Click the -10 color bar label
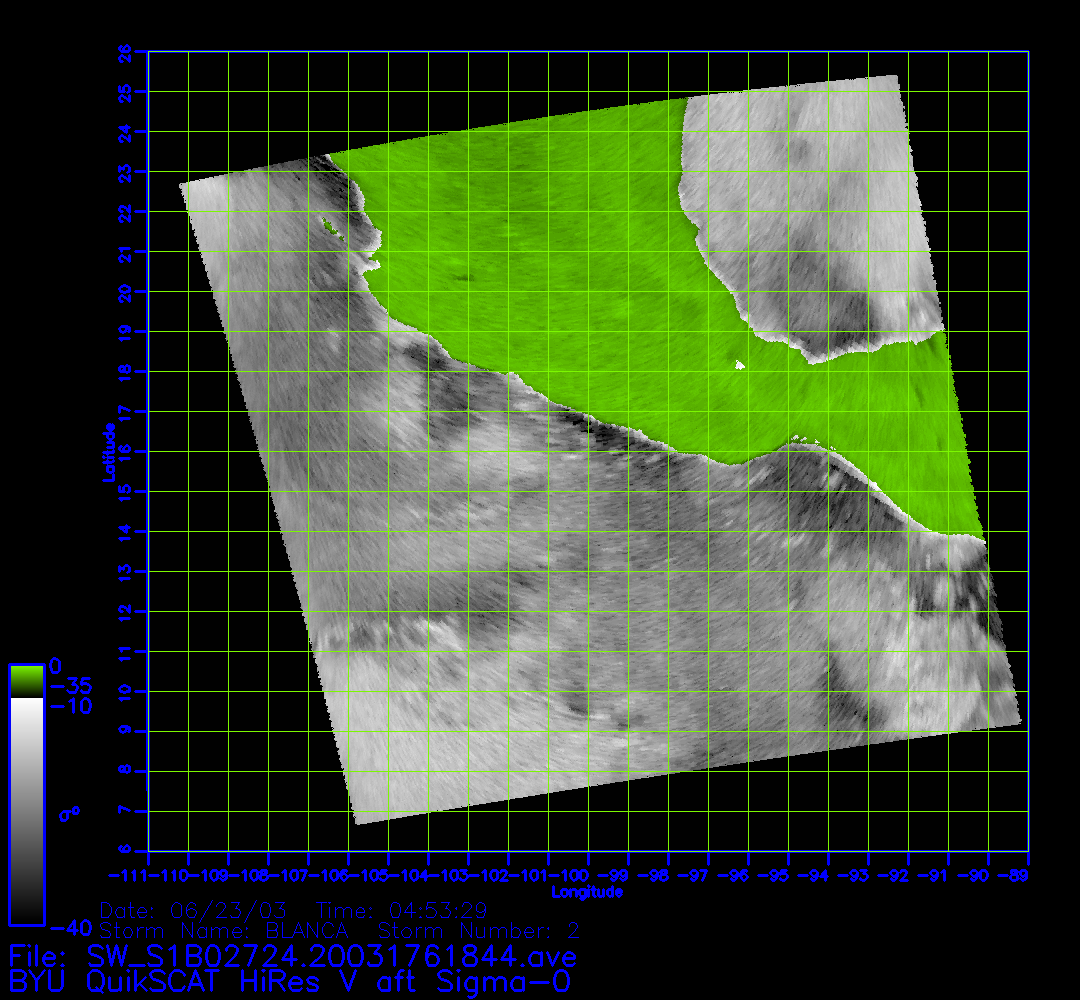The width and height of the screenshot is (1080, 1000). pyautogui.click(x=70, y=706)
